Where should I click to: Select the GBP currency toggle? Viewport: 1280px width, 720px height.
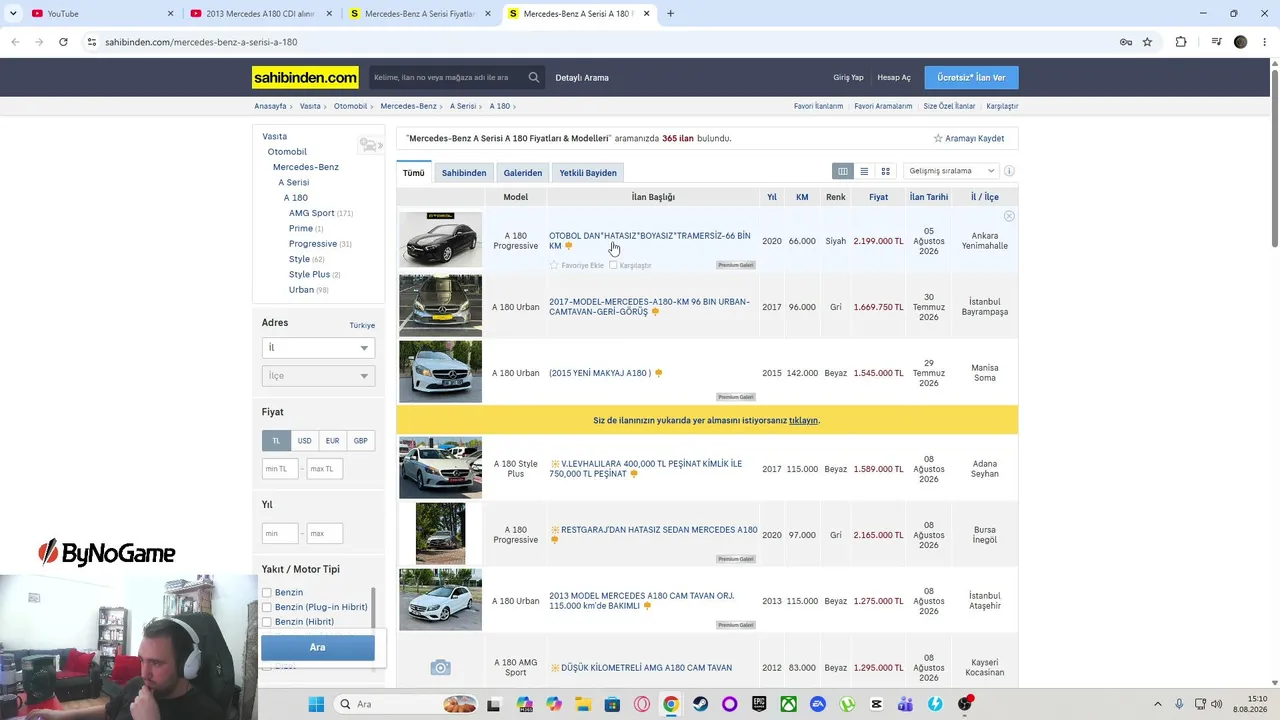coord(360,441)
